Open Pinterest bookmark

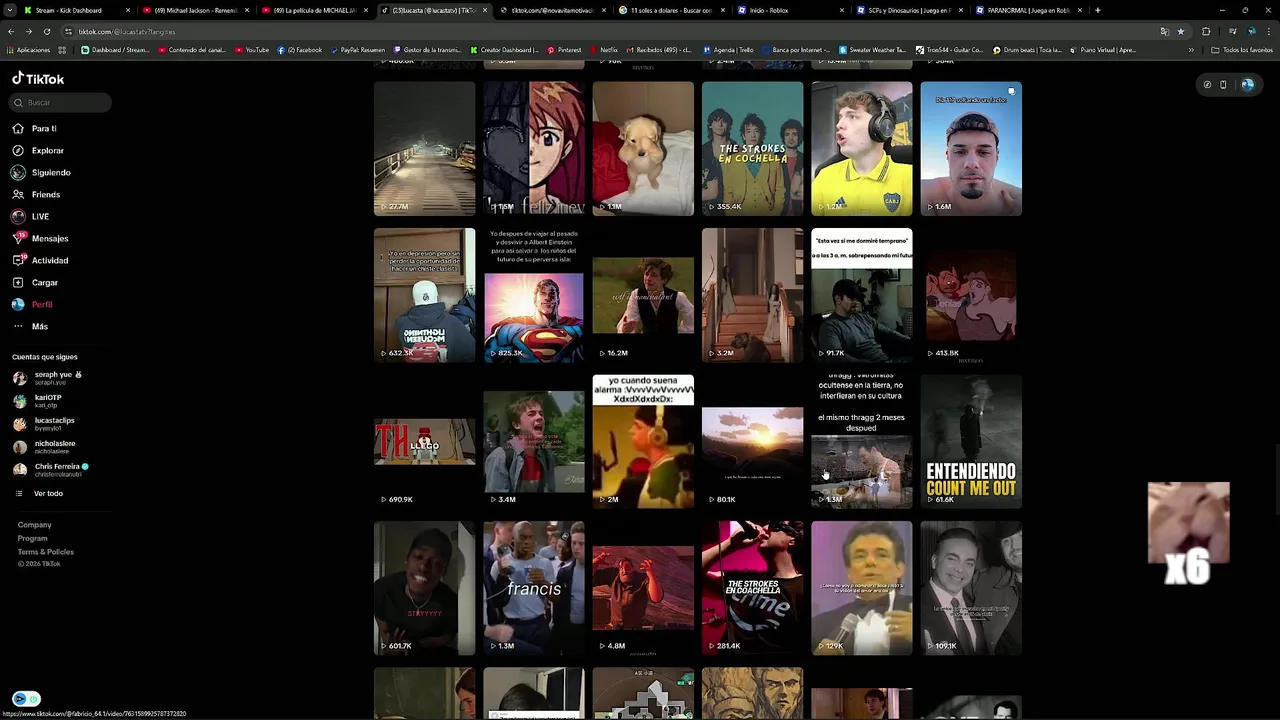click(564, 49)
